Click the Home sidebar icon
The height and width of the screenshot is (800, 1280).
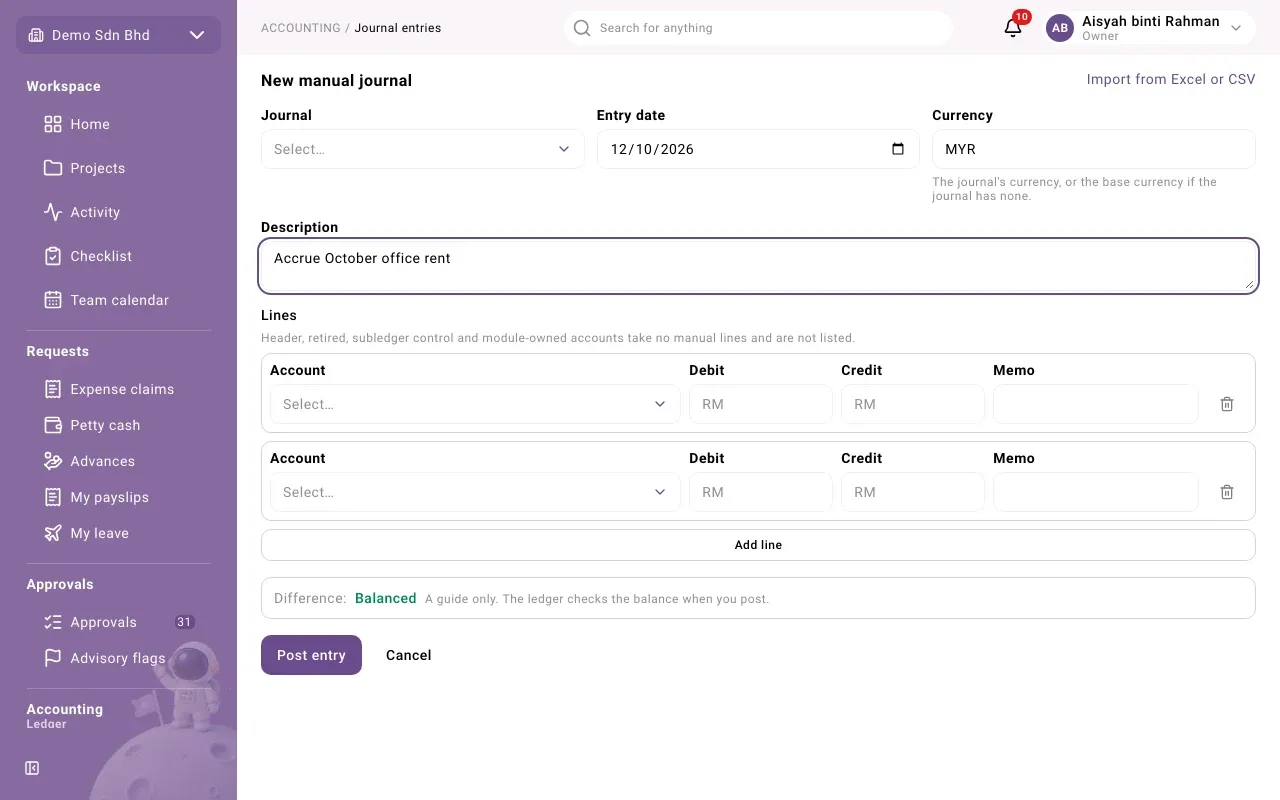pyautogui.click(x=53, y=124)
